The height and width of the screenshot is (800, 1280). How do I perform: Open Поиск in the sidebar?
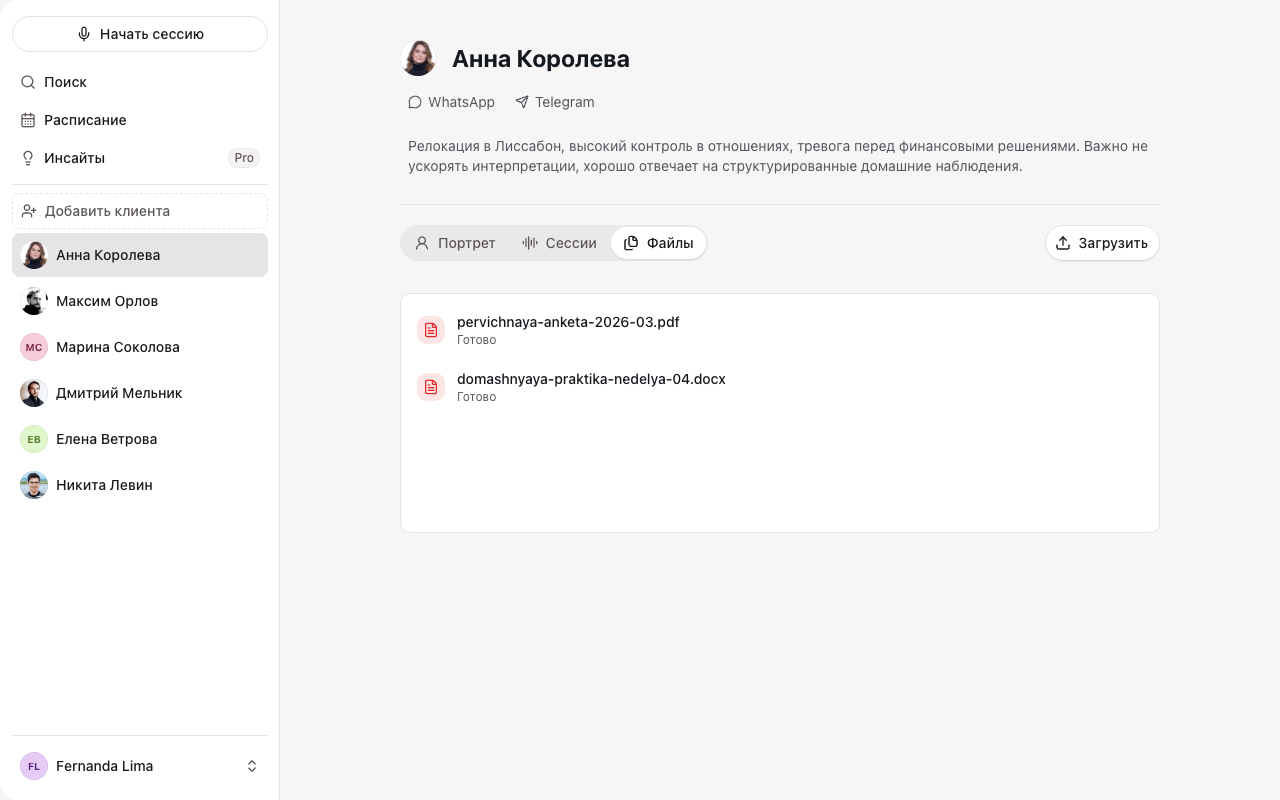[x=140, y=82]
